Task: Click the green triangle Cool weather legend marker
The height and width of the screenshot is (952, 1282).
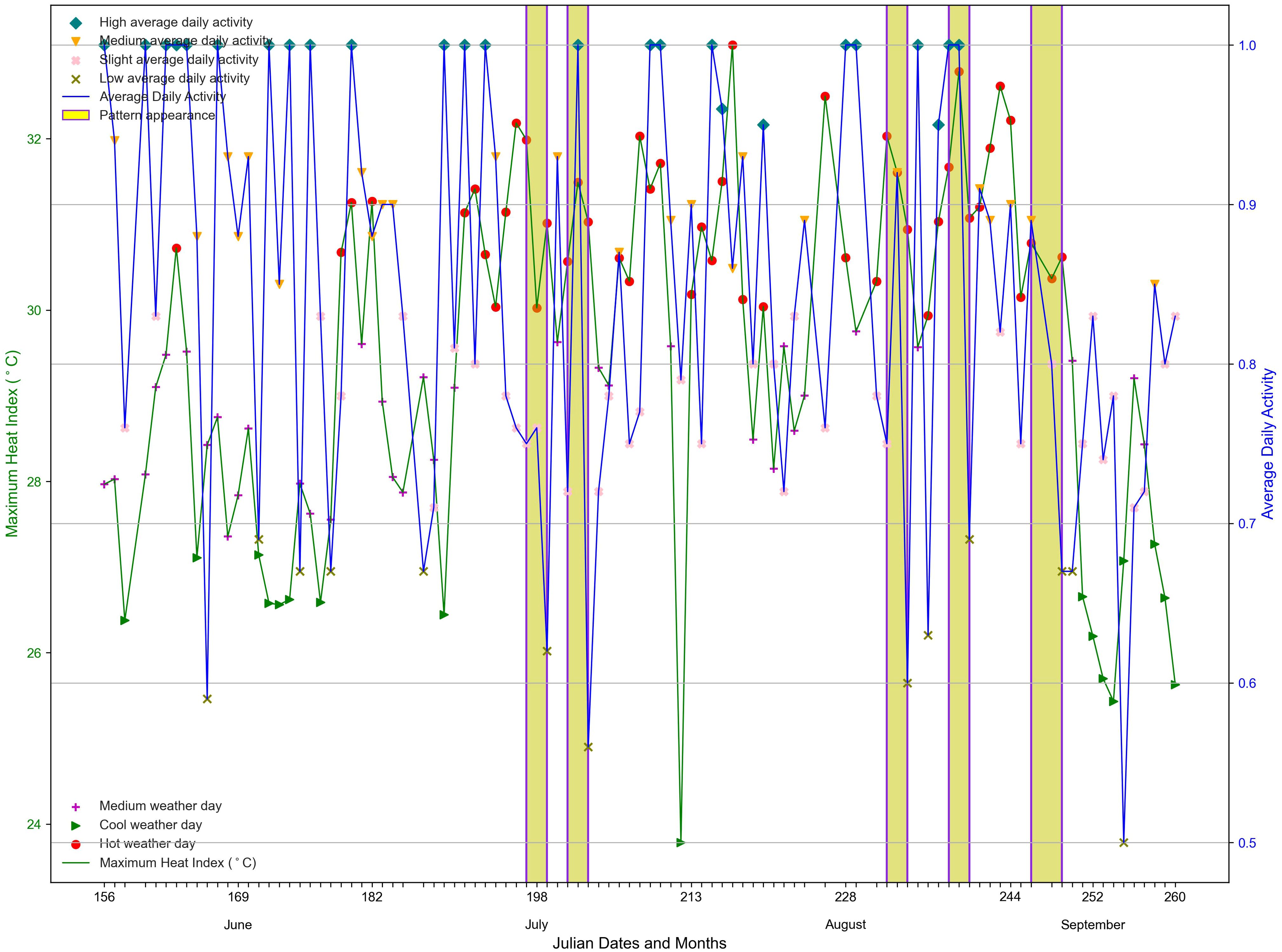Action: 76,826
